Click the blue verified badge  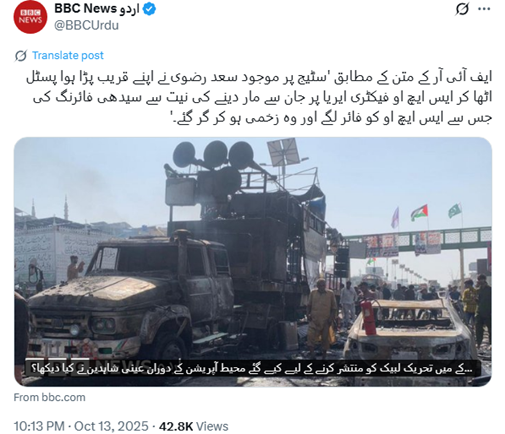click(x=149, y=9)
